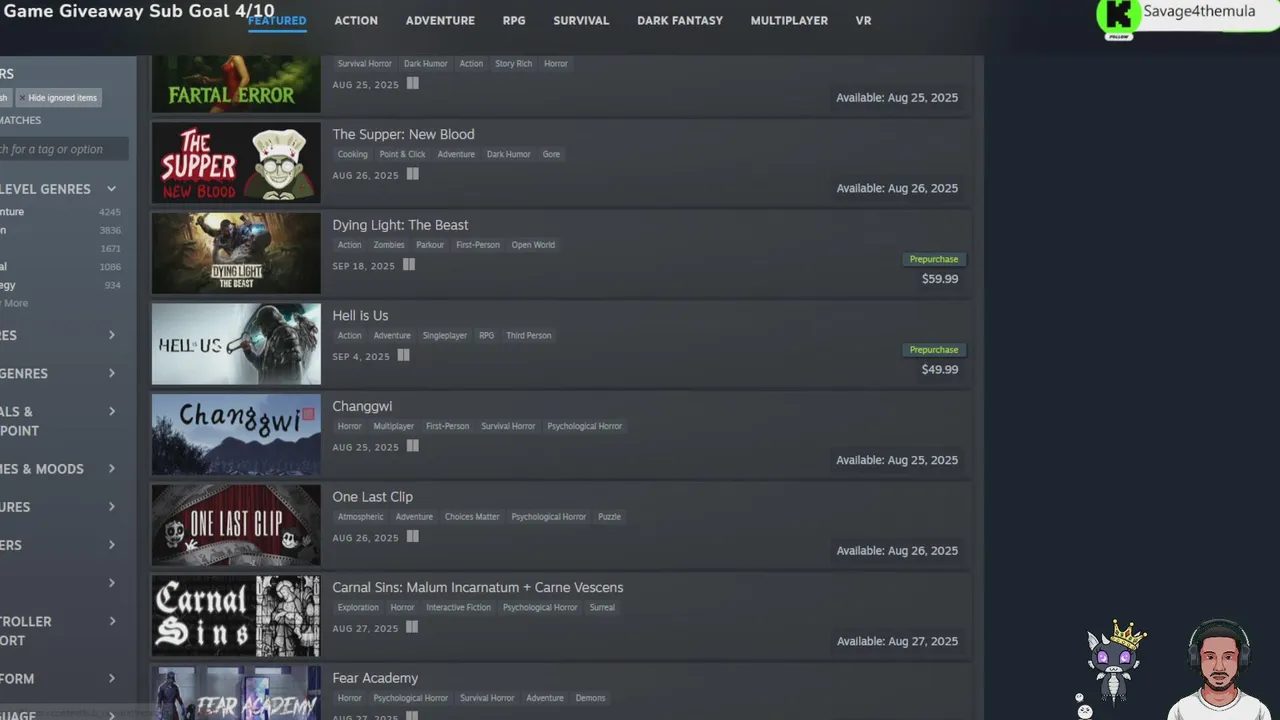Click the Zombies tag
The width and height of the screenshot is (1280, 720).
point(389,245)
